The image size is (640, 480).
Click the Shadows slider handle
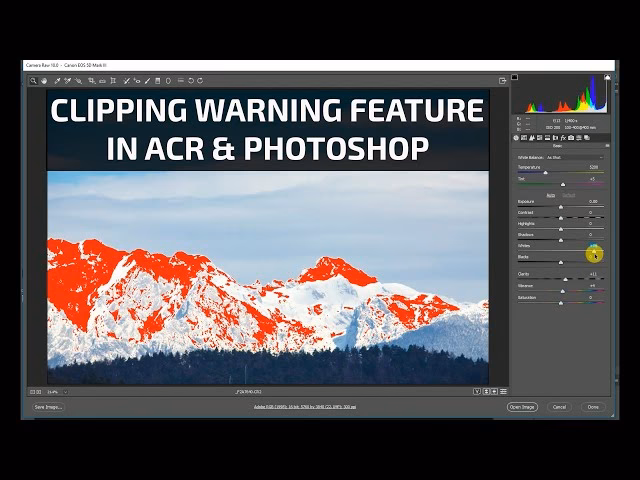(561, 240)
